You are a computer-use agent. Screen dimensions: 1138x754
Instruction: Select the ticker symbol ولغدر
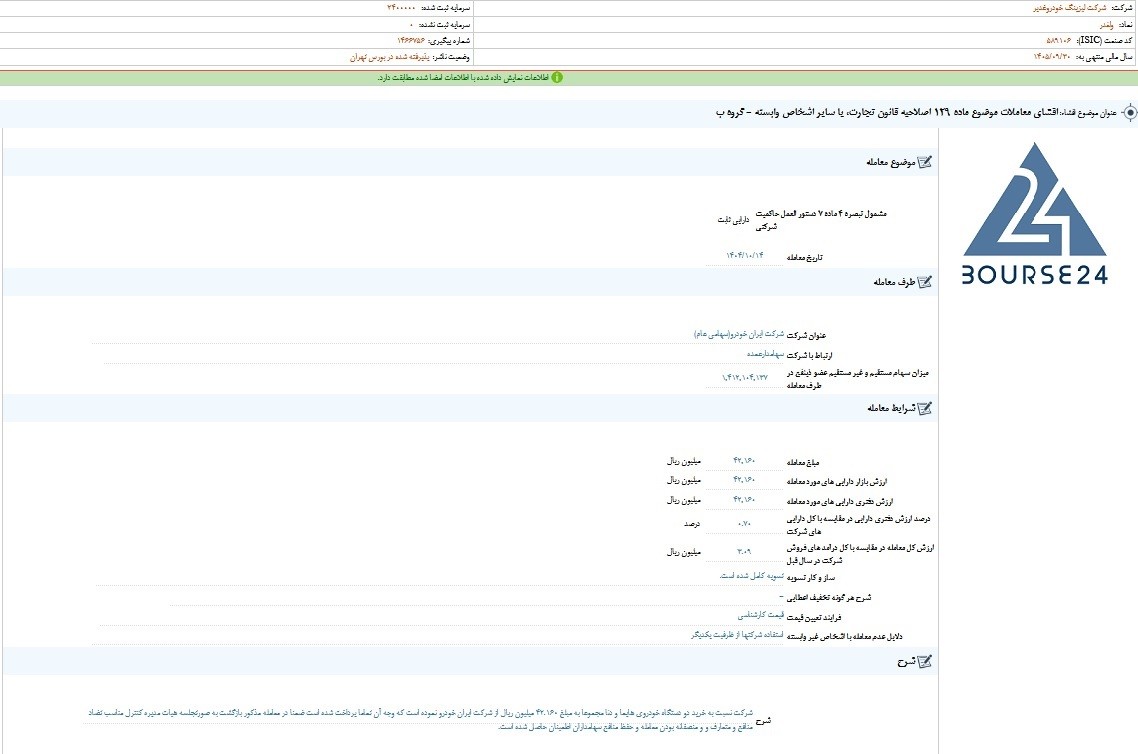[1106, 25]
